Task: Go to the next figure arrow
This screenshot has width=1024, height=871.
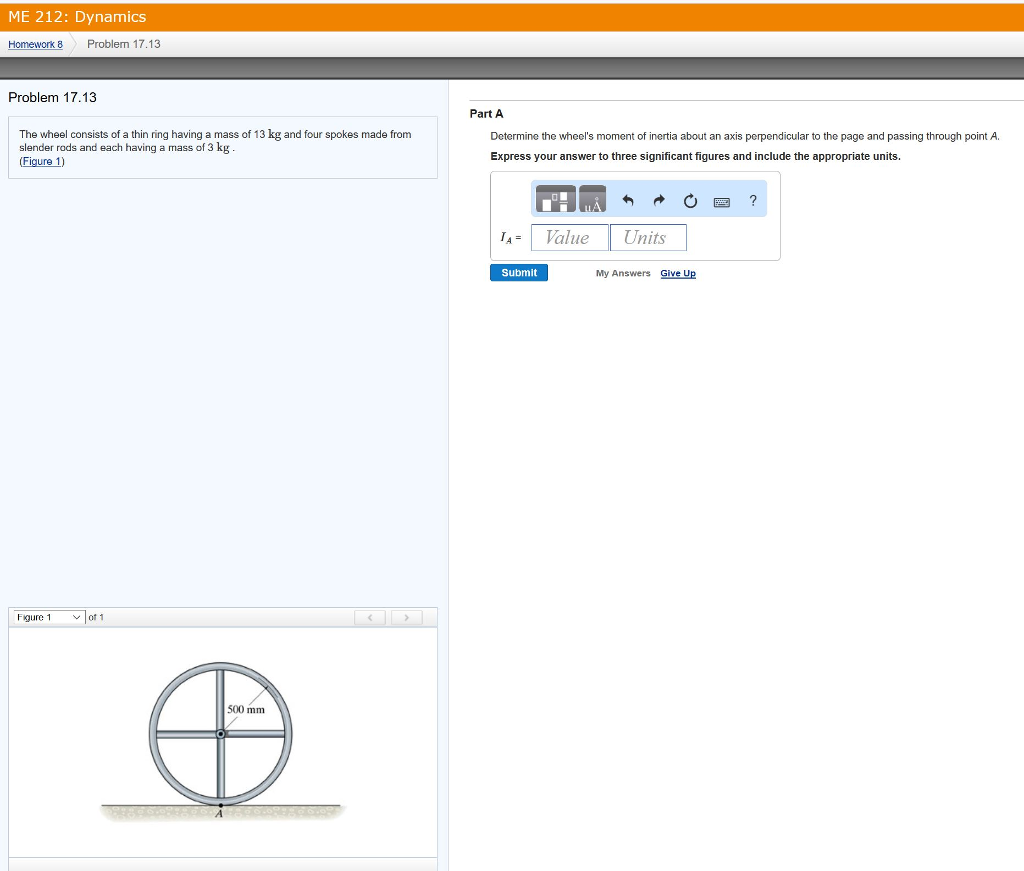Action: point(406,618)
